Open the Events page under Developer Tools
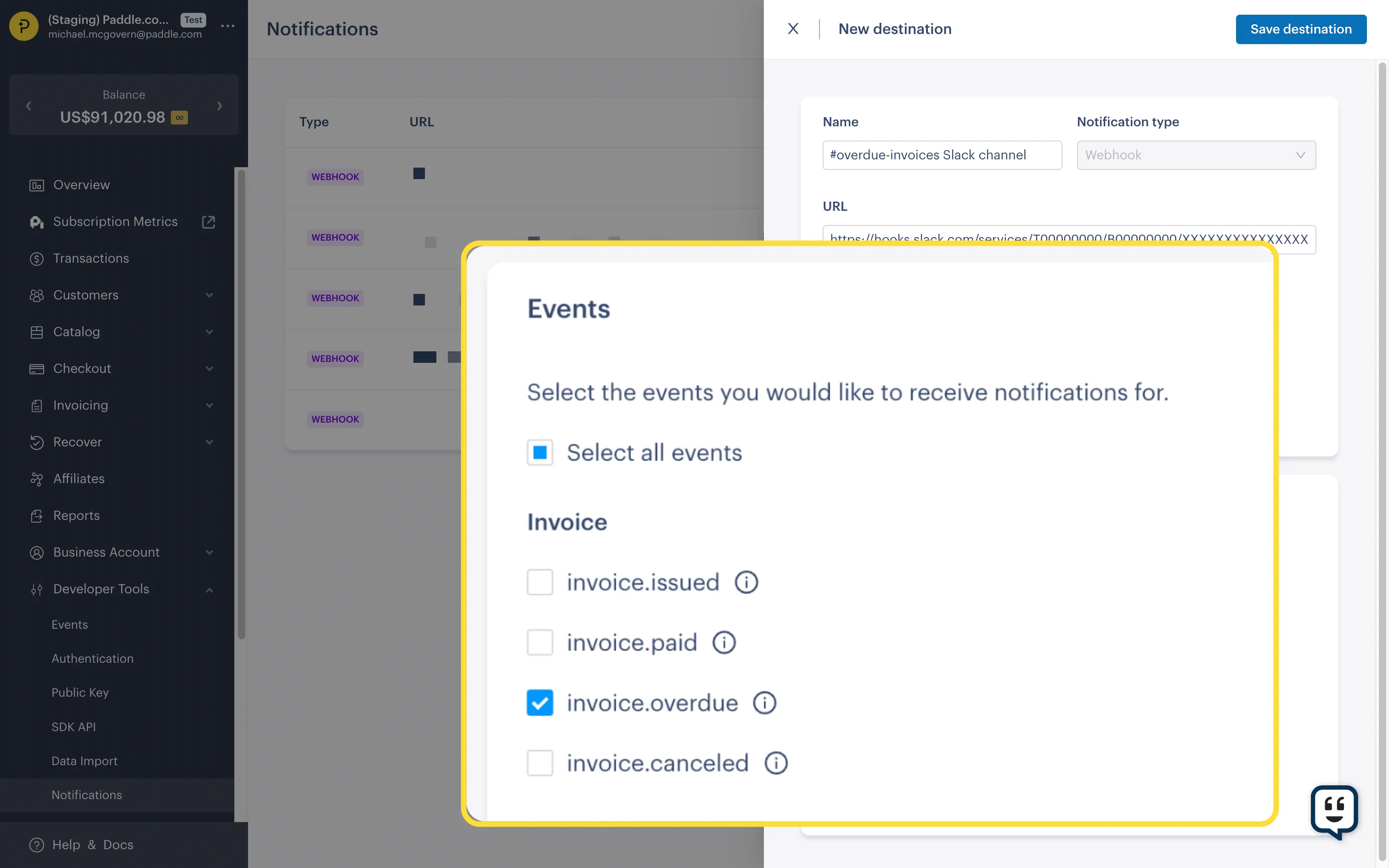Screen dimensions: 1389x868 pyautogui.click(x=69, y=625)
